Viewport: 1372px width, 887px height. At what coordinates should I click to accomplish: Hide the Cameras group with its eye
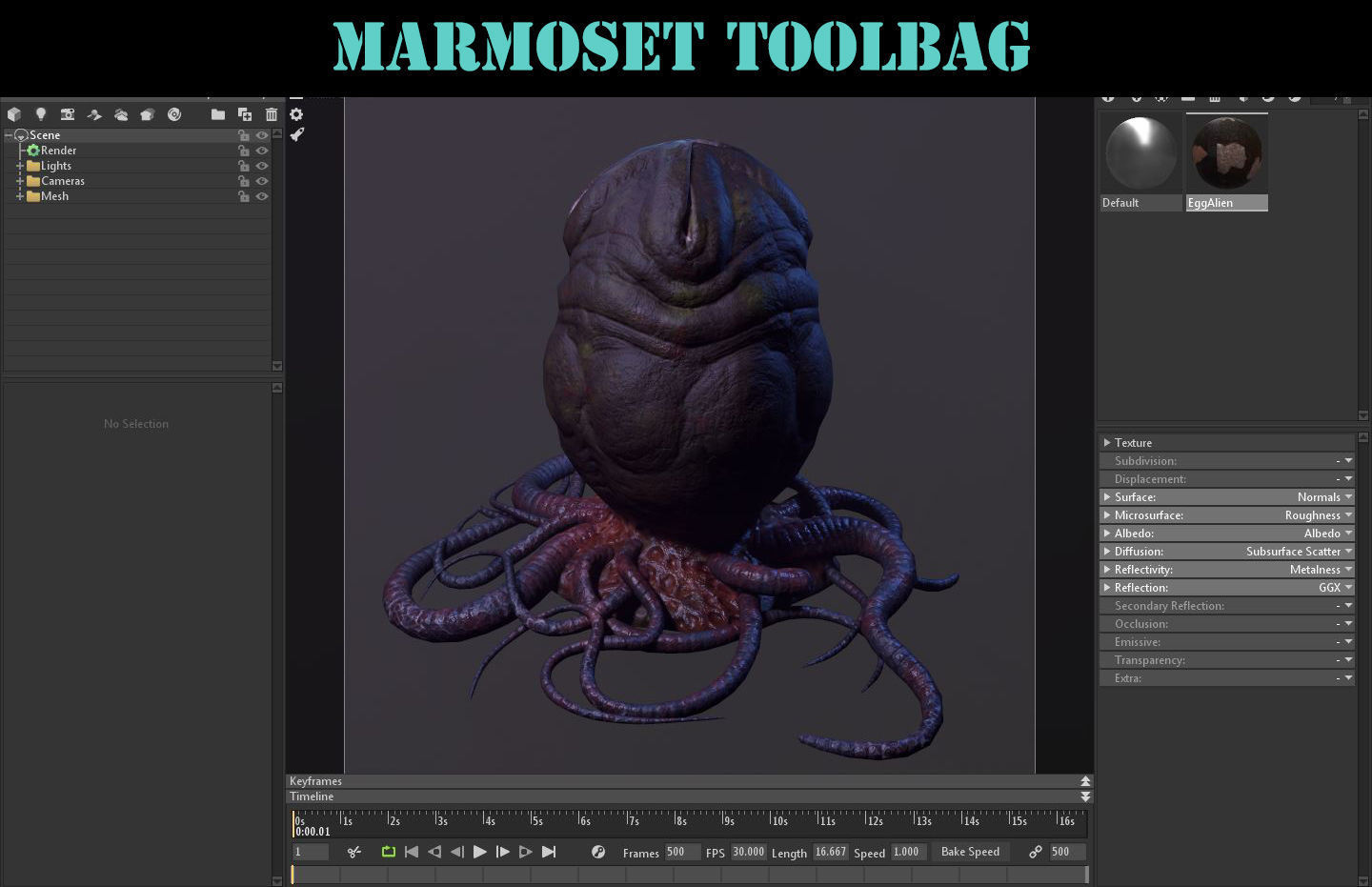point(262,181)
